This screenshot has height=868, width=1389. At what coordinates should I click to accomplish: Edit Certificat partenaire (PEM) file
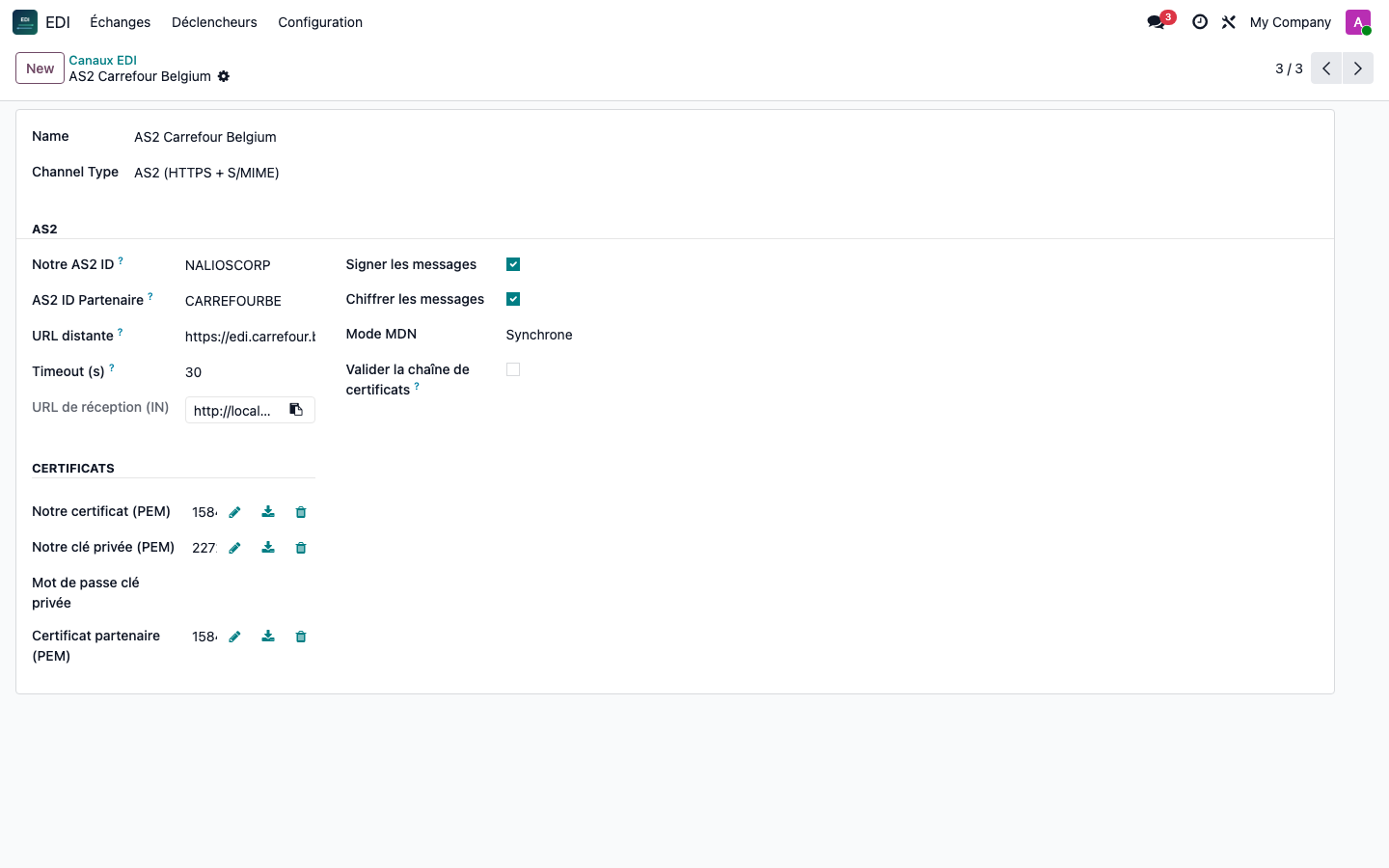tap(234, 637)
